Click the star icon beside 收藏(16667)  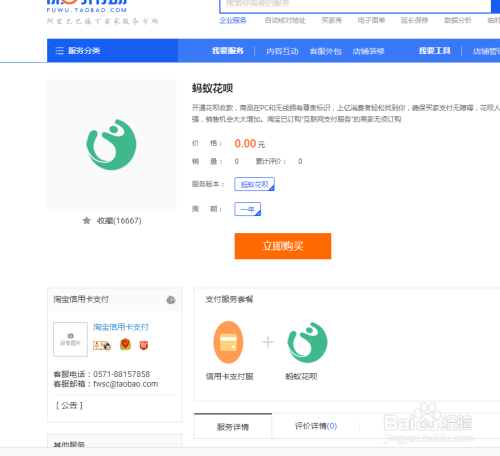tap(87, 220)
